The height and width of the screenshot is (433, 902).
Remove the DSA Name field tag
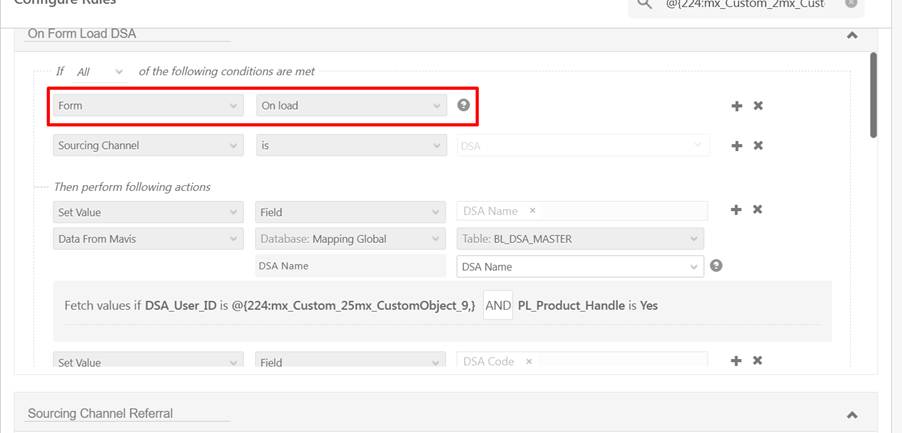click(532, 211)
